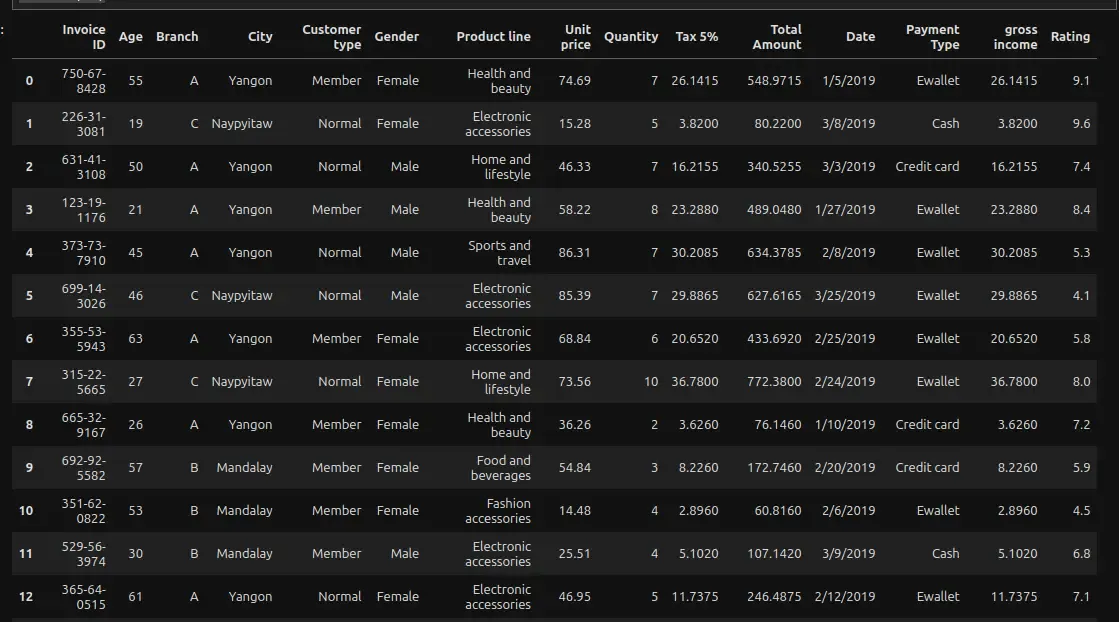Click the Total Amount column header

[x=777, y=37]
